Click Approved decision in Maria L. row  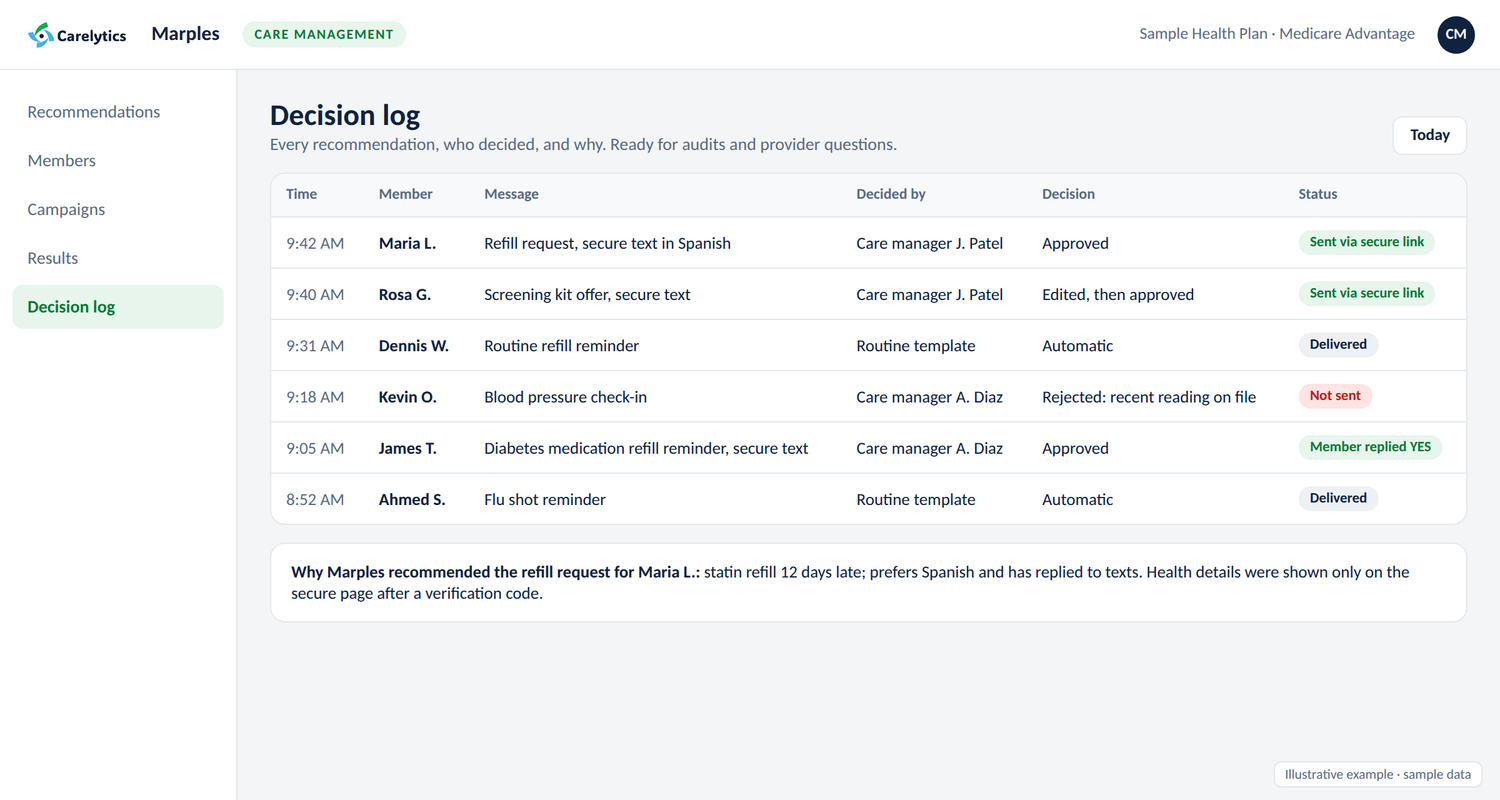(1075, 243)
